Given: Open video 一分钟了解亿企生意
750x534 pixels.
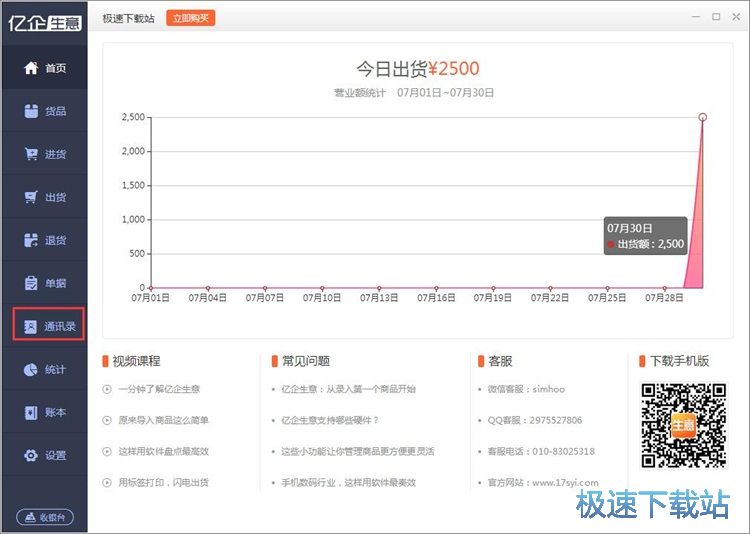Looking at the screenshot, I should coord(159,389).
